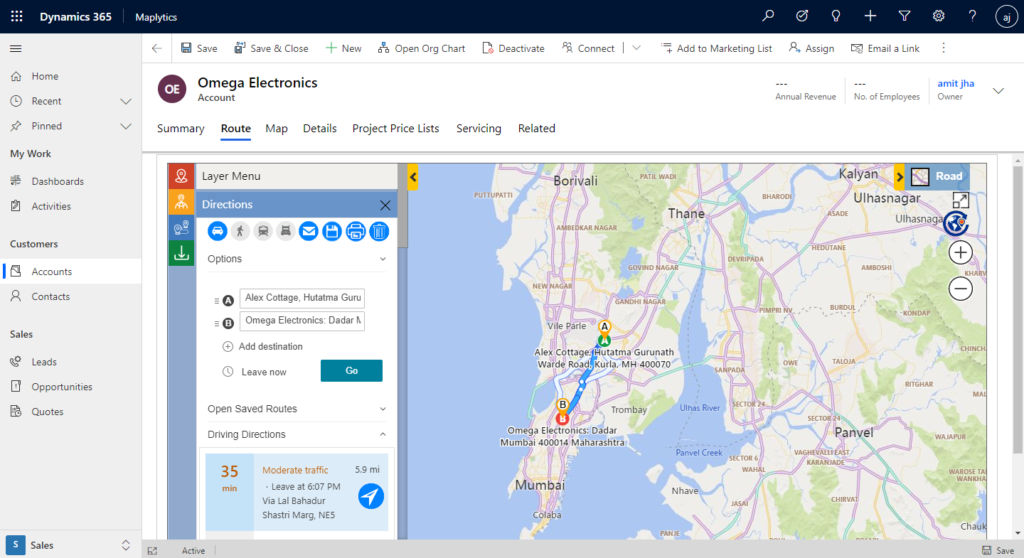Click the amit jha owner link
Screen dimensions: 1024x558
click(x=955, y=83)
